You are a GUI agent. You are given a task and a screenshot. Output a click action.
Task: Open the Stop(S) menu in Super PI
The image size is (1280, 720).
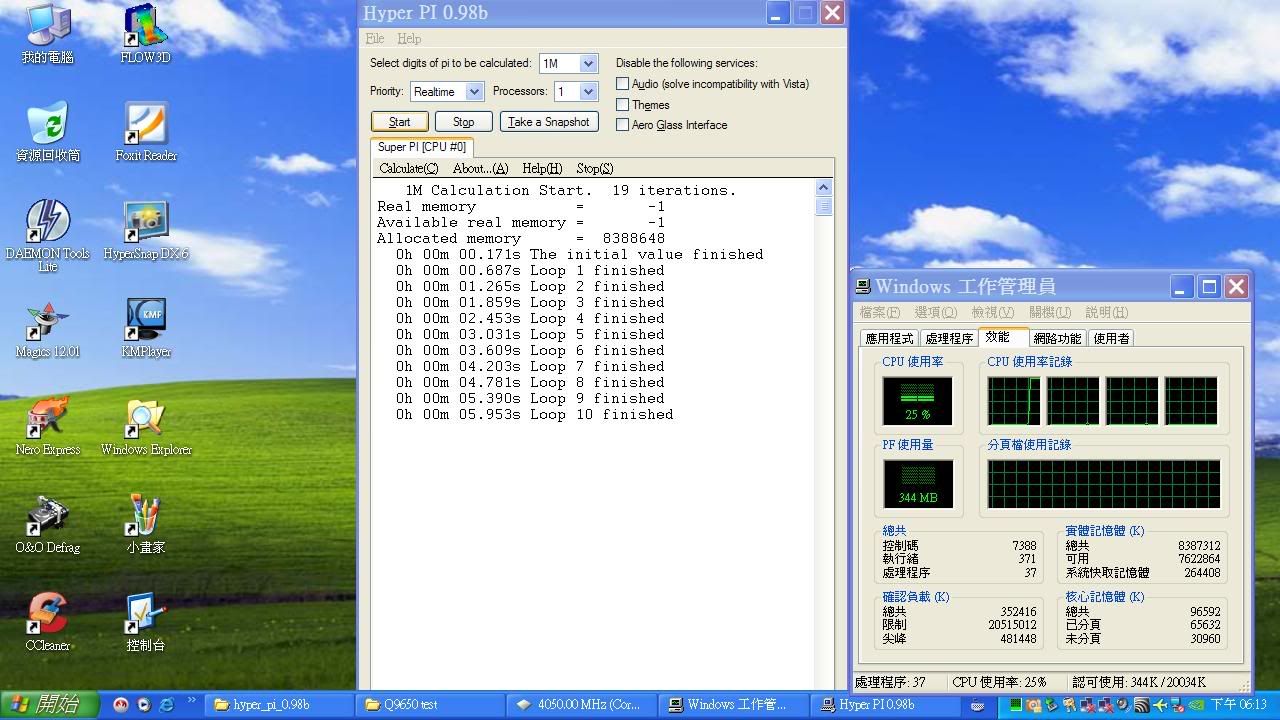point(595,168)
